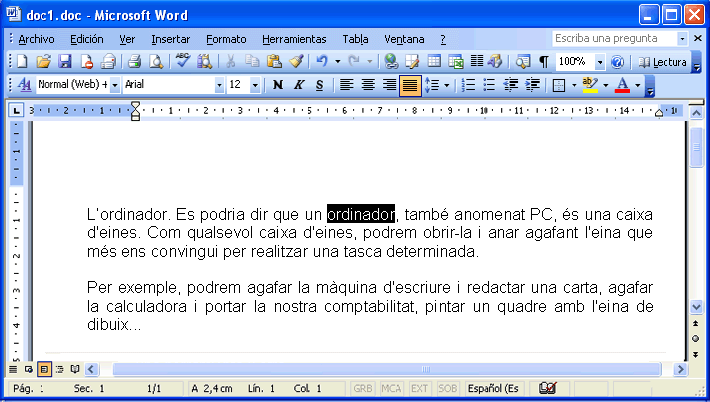Screen dimensions: 710x402
Task: Open the Archivo menu
Action: [x=36, y=39]
